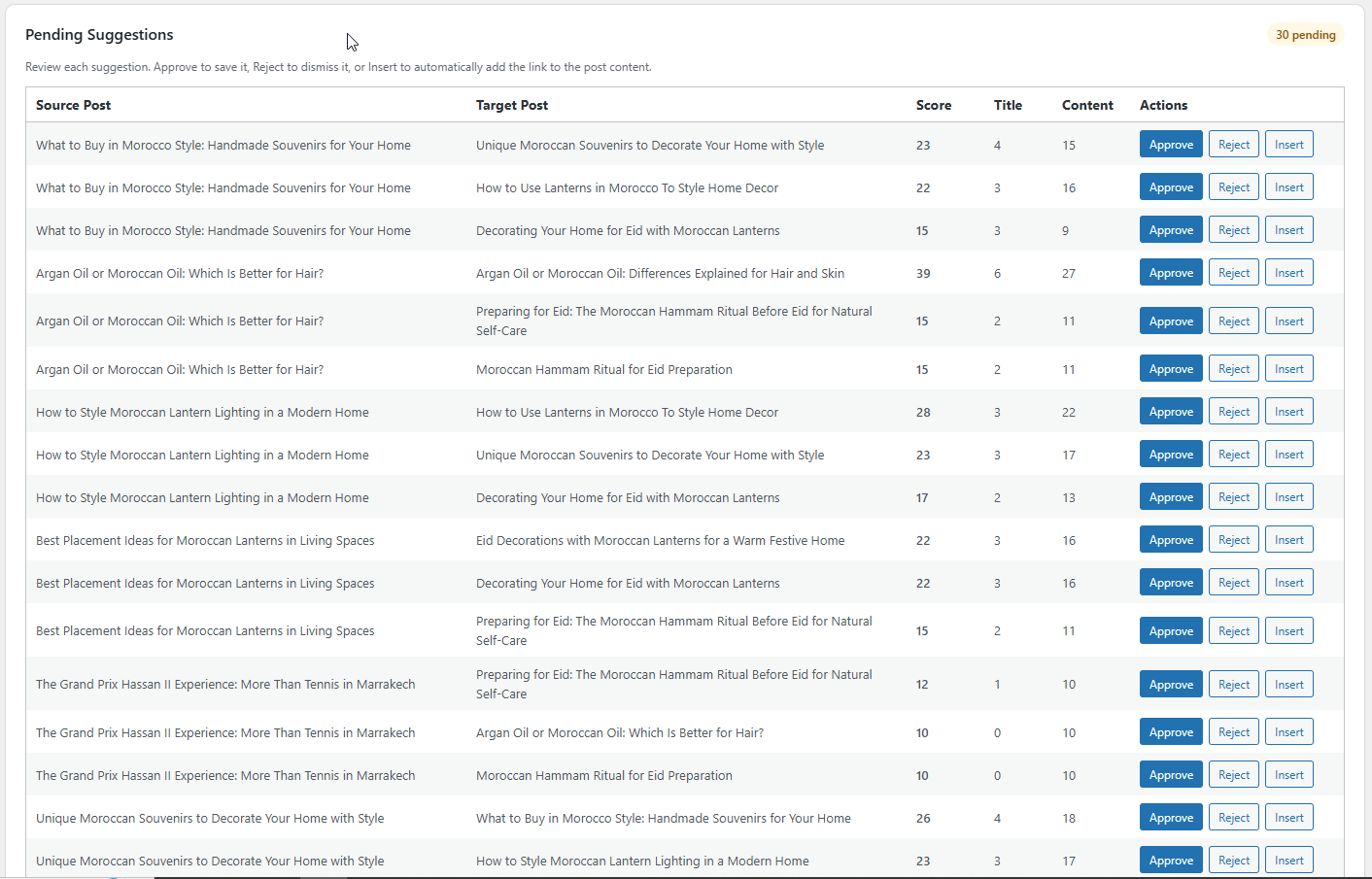Click the score value 28
The height and width of the screenshot is (879, 1372).
923,413
